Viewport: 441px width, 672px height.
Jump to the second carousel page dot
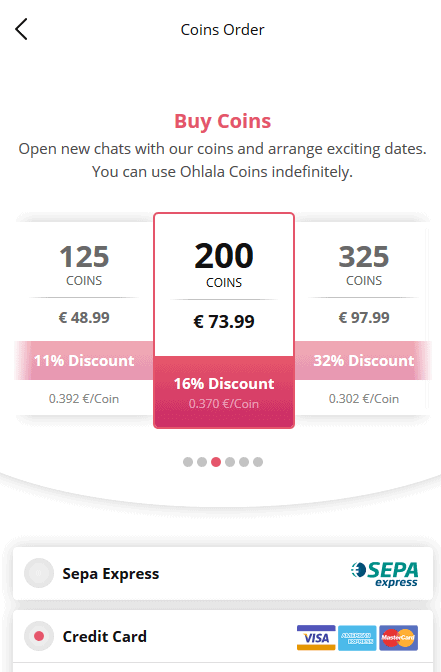click(202, 462)
